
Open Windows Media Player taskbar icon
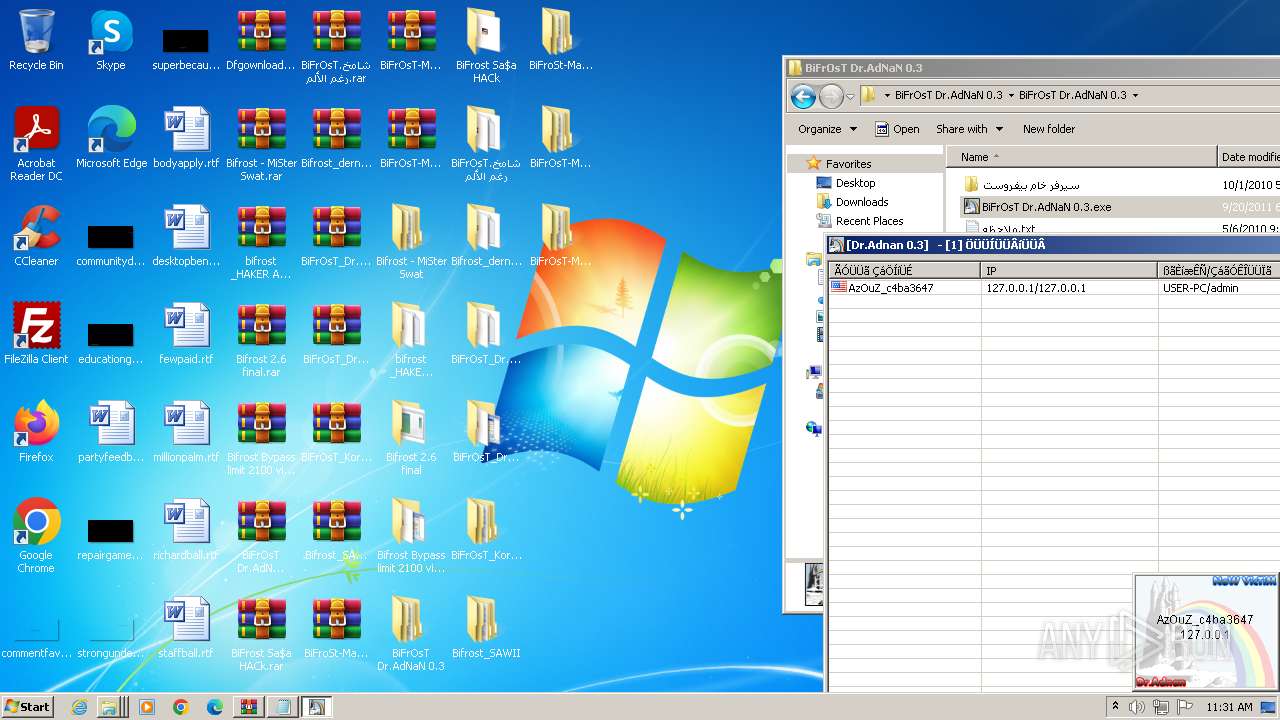click(147, 707)
